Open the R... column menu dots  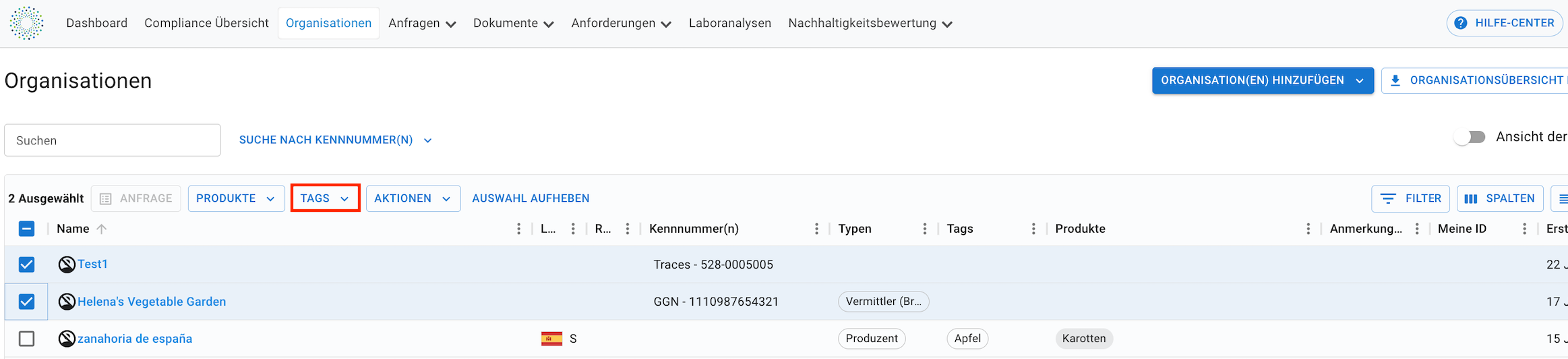[x=627, y=229]
